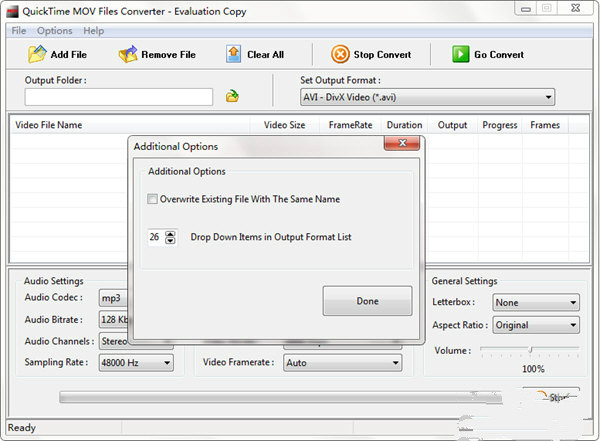Increase drop down items count with up arrow
Image resolution: width=600 pixels, height=441 pixels.
click(170, 234)
